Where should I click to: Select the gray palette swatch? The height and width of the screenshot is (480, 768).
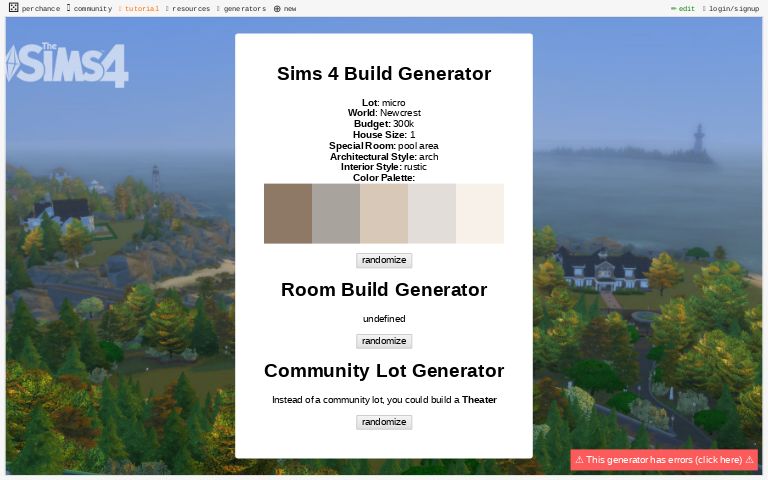click(336, 213)
